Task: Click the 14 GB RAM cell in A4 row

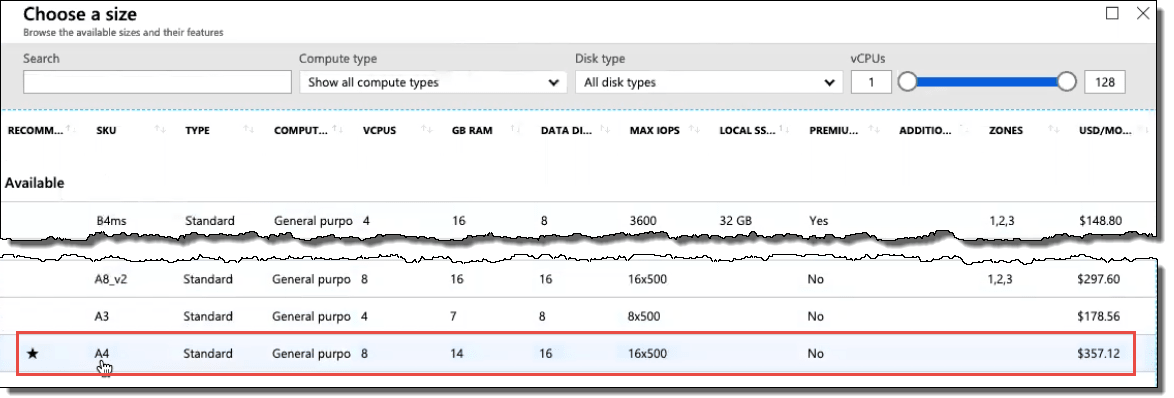Action: 457,353
